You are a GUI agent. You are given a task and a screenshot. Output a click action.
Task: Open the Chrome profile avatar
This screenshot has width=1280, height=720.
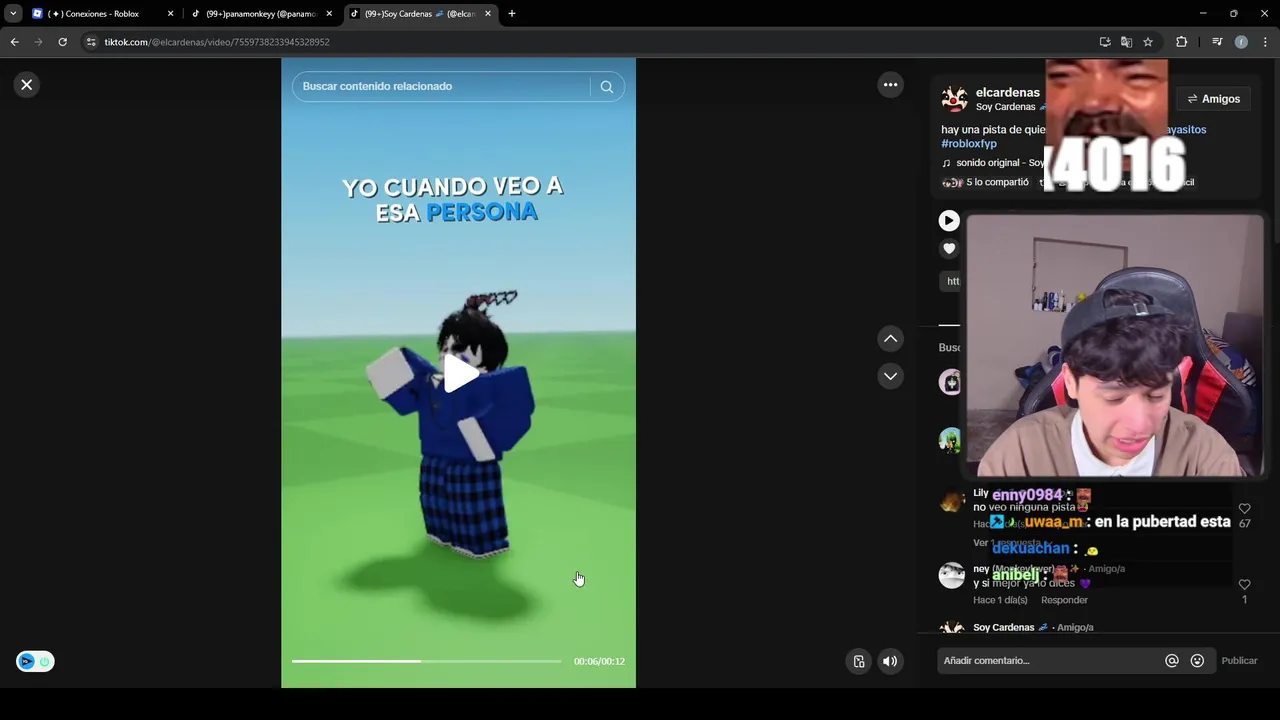(x=1241, y=42)
